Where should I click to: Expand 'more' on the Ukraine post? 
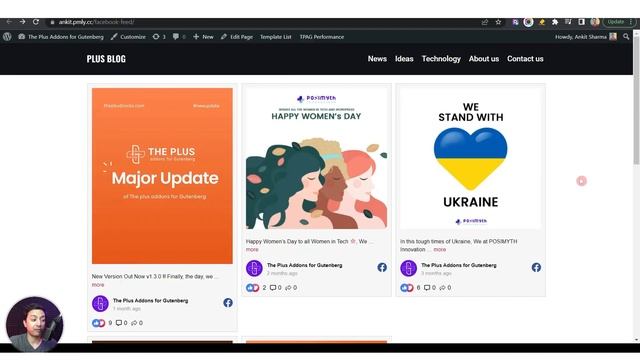(440, 249)
